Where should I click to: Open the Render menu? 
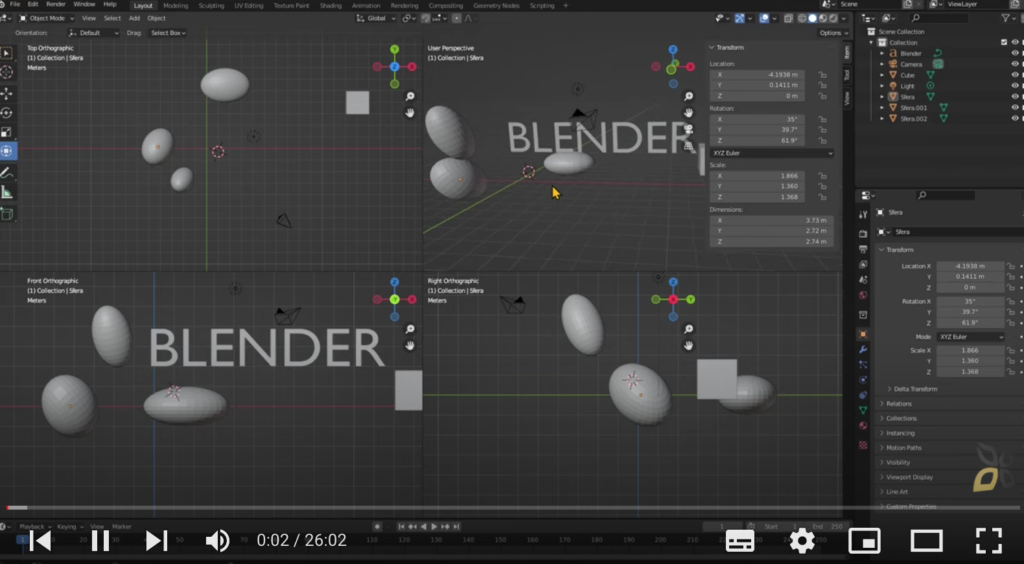click(x=56, y=5)
